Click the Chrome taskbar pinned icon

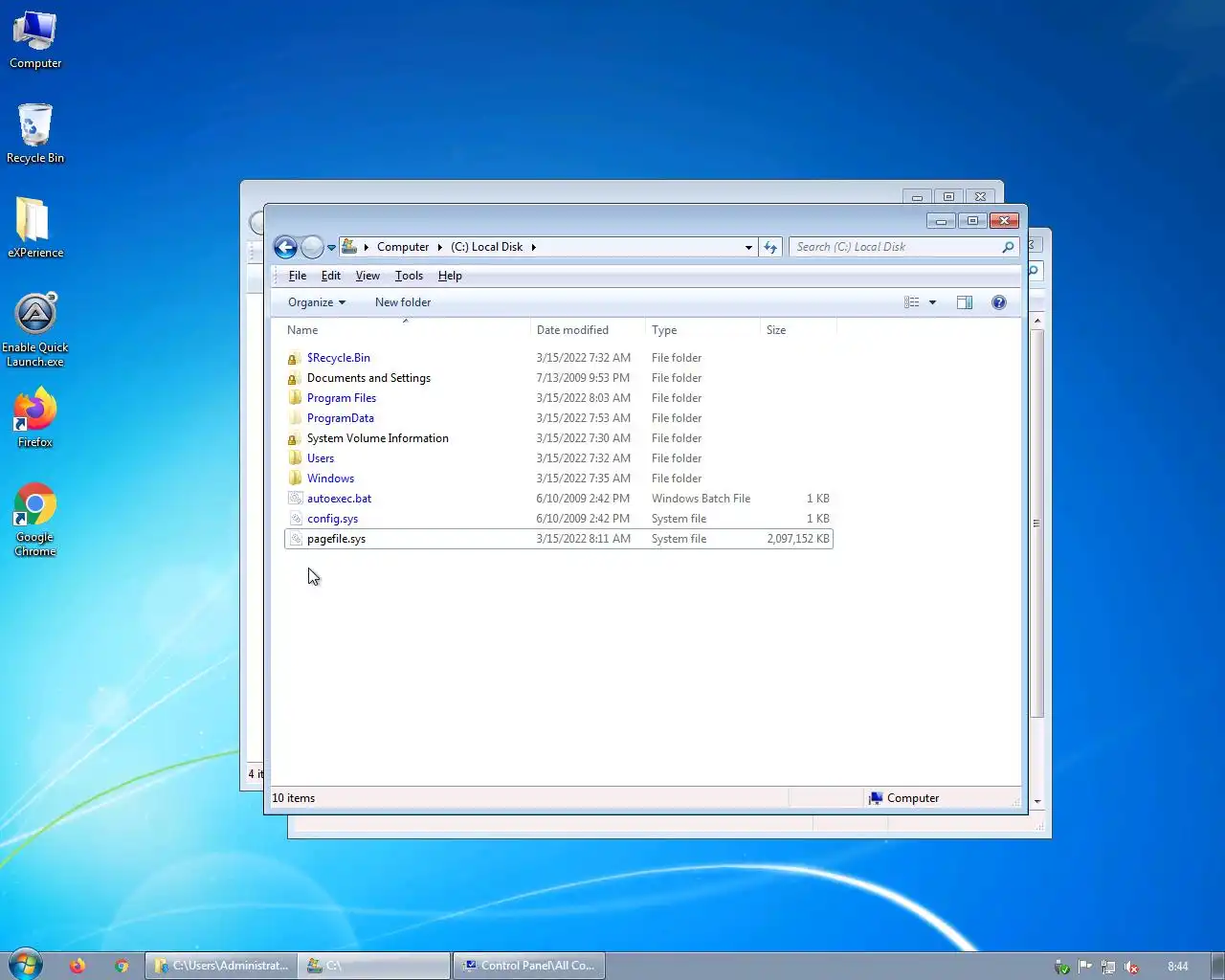tap(122, 966)
